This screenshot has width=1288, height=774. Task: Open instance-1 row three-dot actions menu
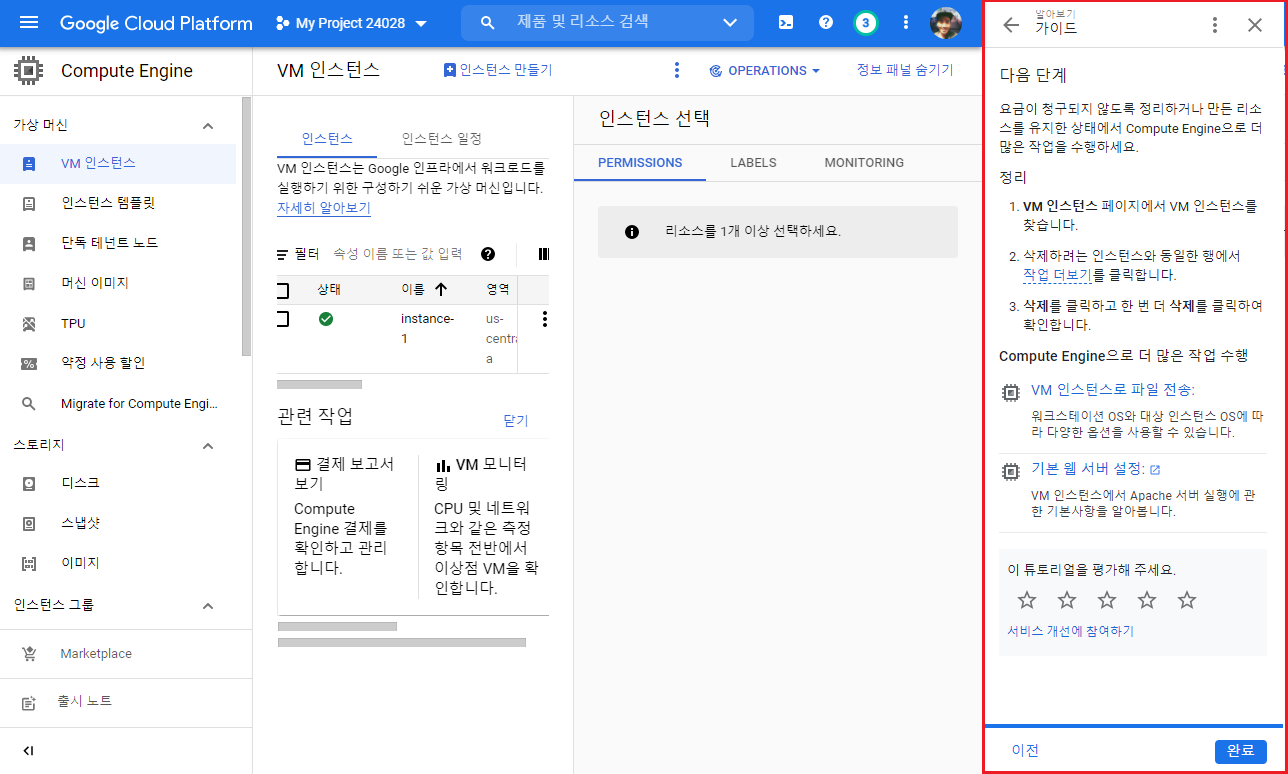(x=544, y=319)
